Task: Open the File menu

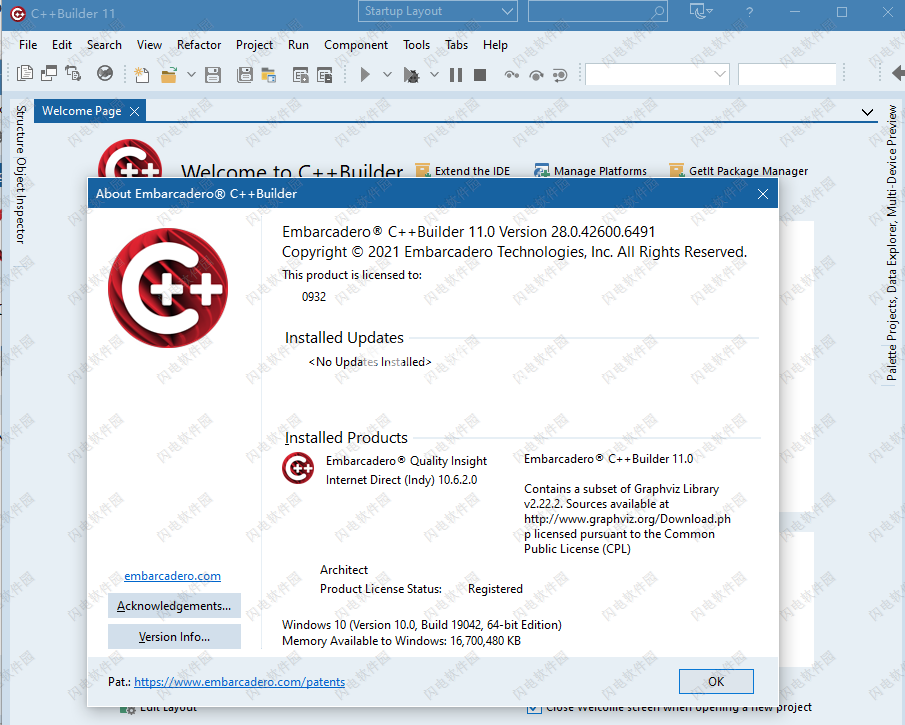Action: point(28,45)
